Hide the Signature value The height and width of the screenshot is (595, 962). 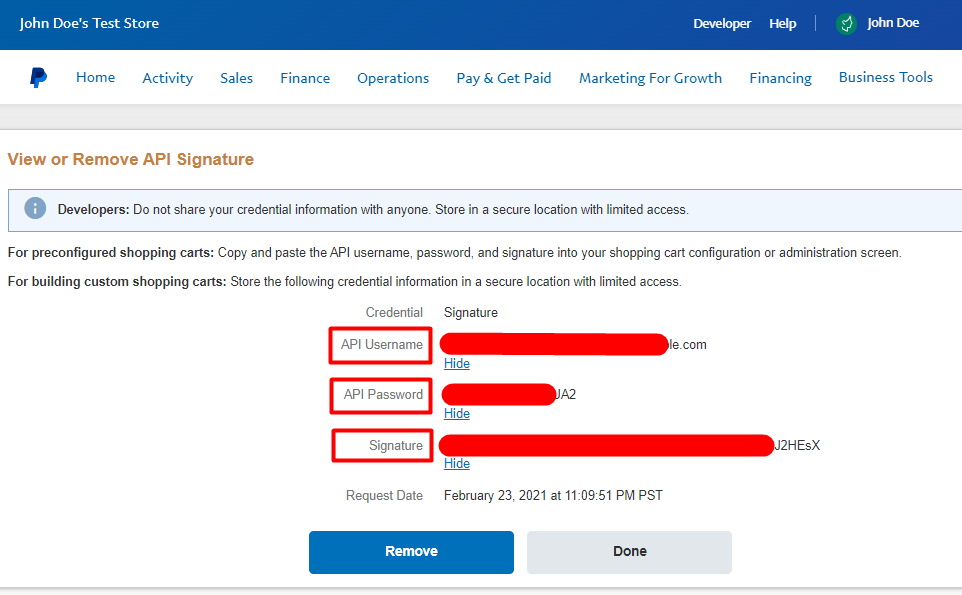click(456, 464)
